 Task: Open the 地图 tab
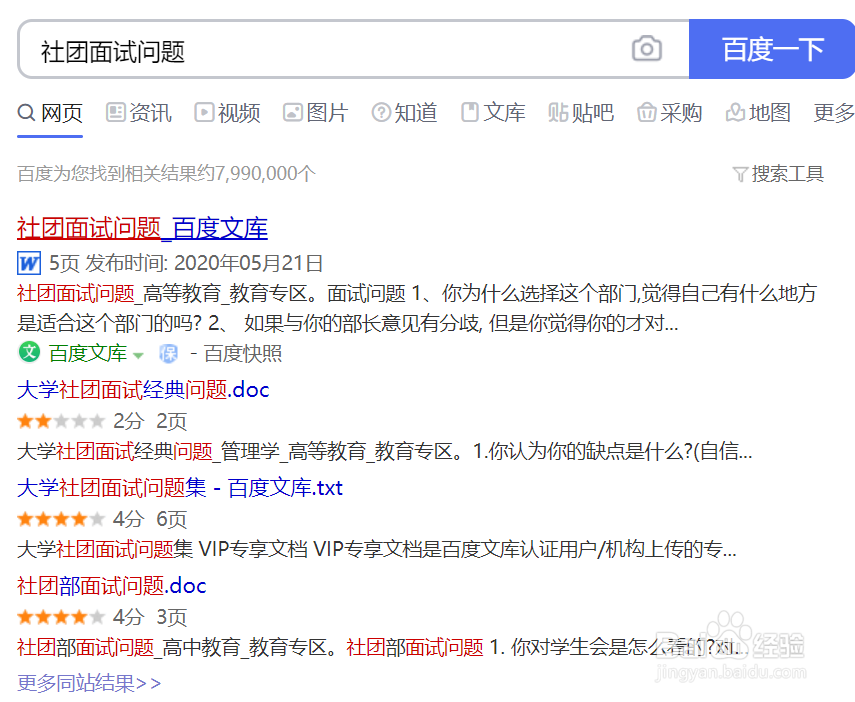click(x=758, y=113)
